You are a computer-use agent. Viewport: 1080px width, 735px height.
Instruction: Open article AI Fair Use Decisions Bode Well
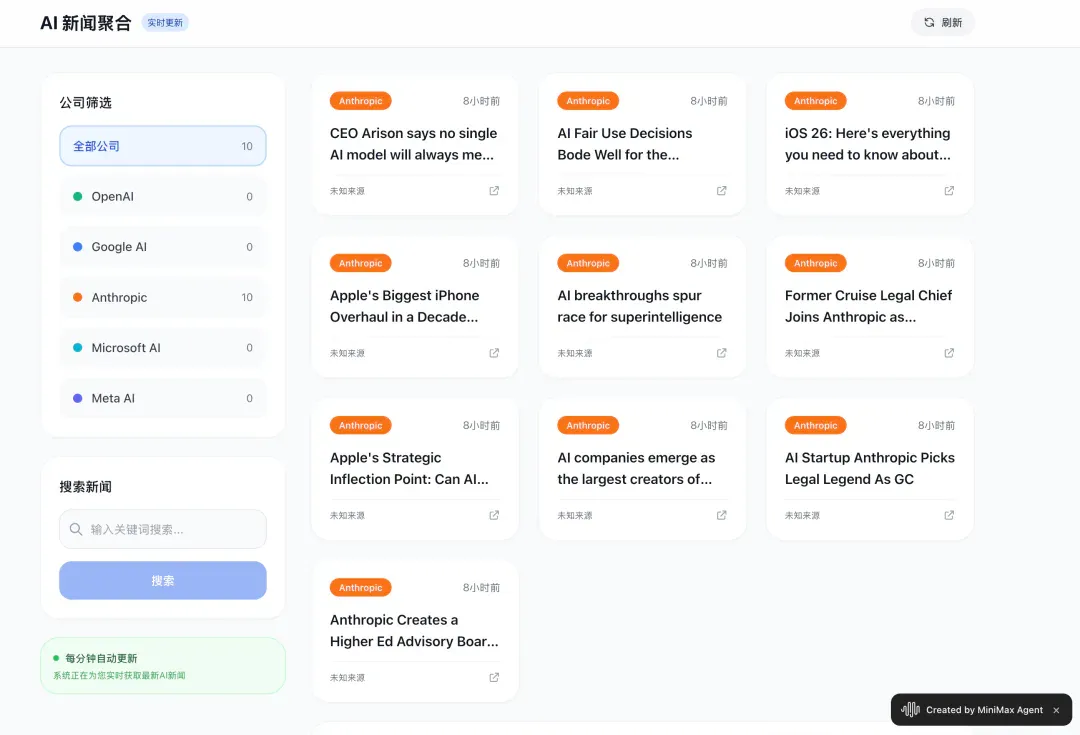625,144
